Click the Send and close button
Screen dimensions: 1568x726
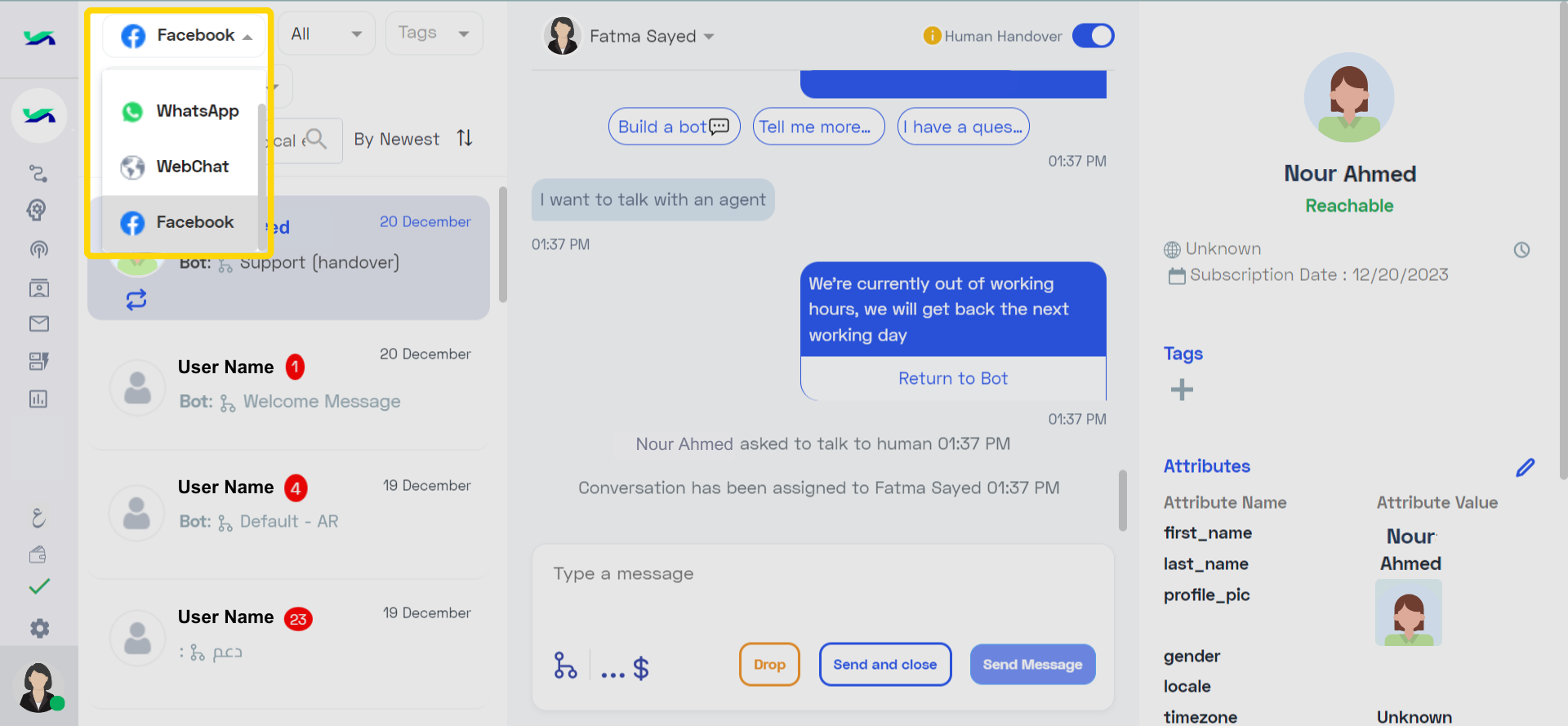pos(885,665)
